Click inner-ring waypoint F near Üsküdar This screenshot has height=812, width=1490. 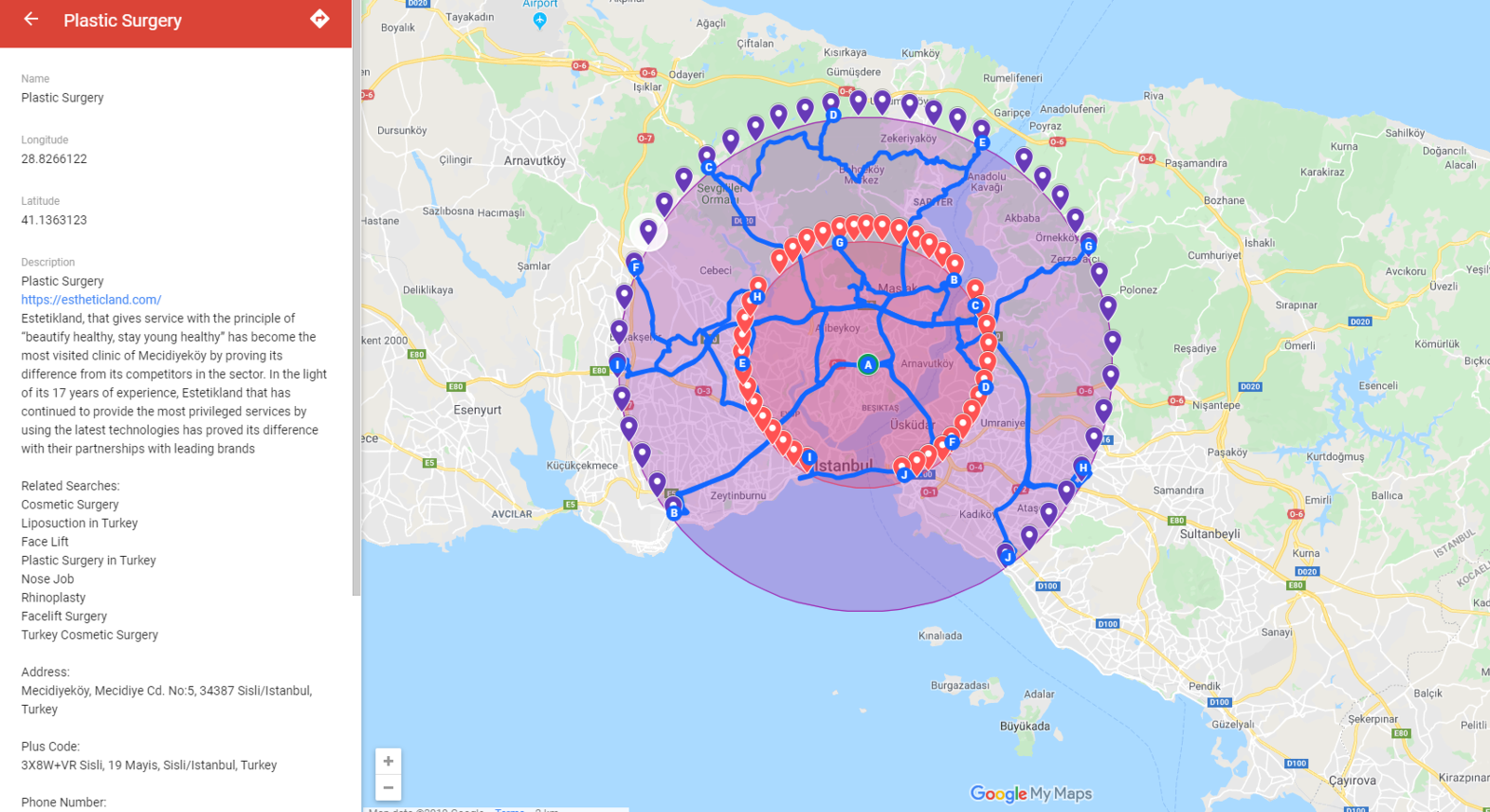[952, 441]
